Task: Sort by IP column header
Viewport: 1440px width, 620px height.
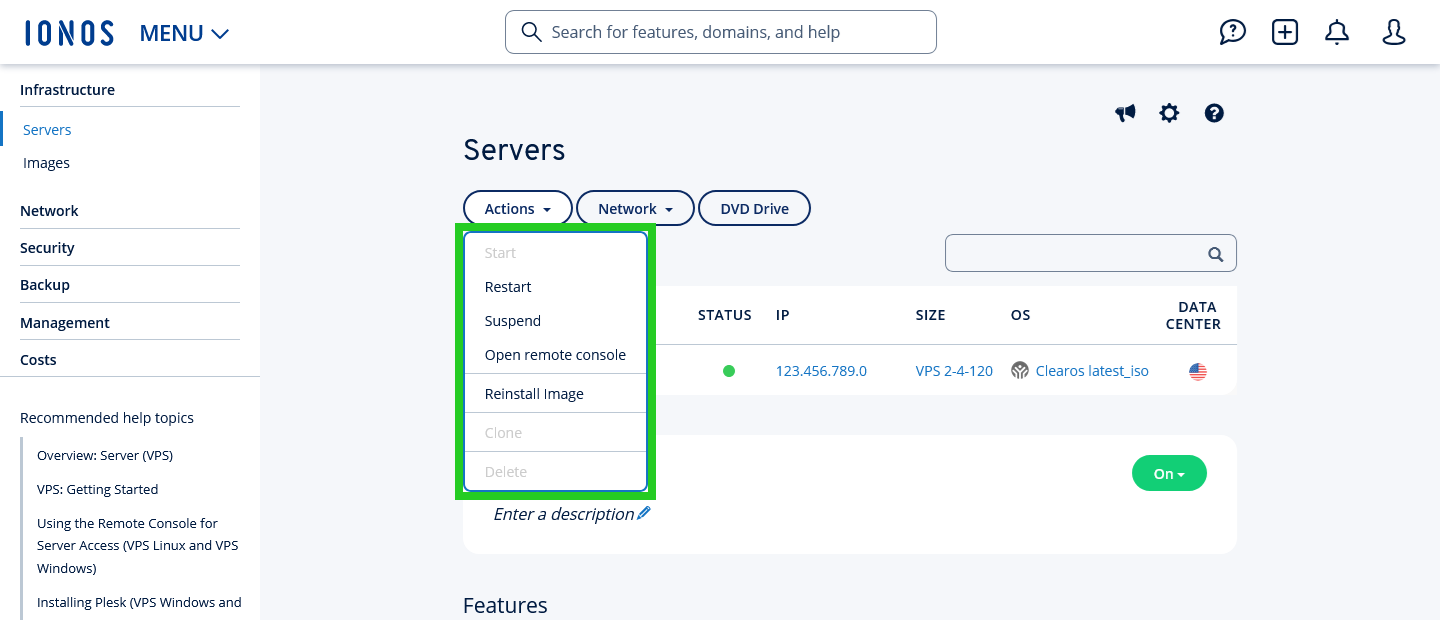Action: [783, 315]
